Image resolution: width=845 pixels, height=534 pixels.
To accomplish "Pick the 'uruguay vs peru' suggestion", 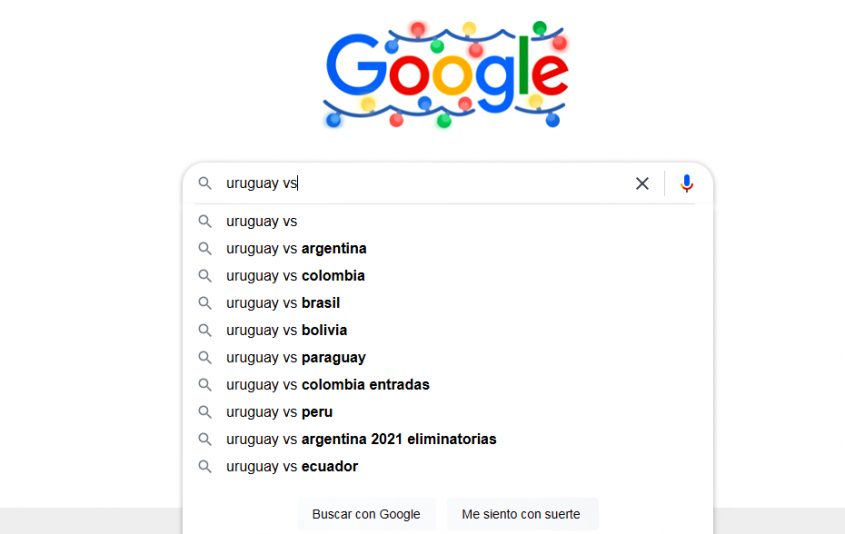I will (x=448, y=412).
